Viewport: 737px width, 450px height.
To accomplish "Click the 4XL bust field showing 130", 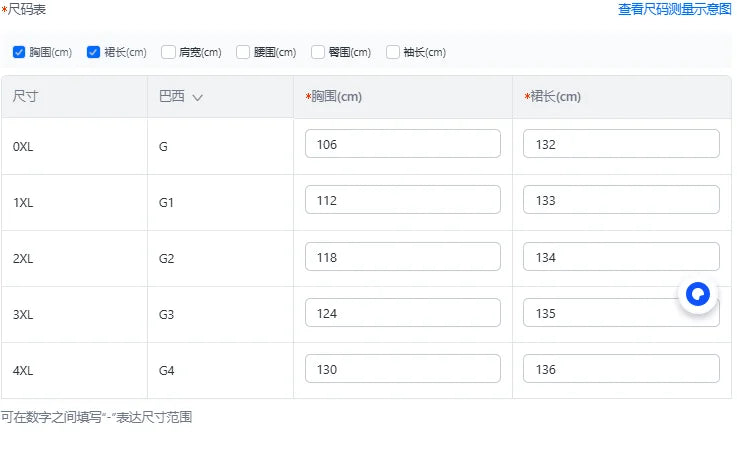I will click(x=402, y=369).
